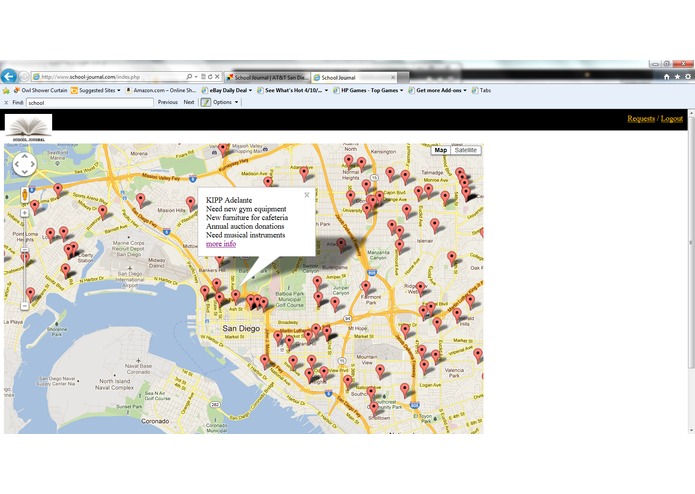Expand the Suggested Sites dropdown

pyautogui.click(x=119, y=90)
